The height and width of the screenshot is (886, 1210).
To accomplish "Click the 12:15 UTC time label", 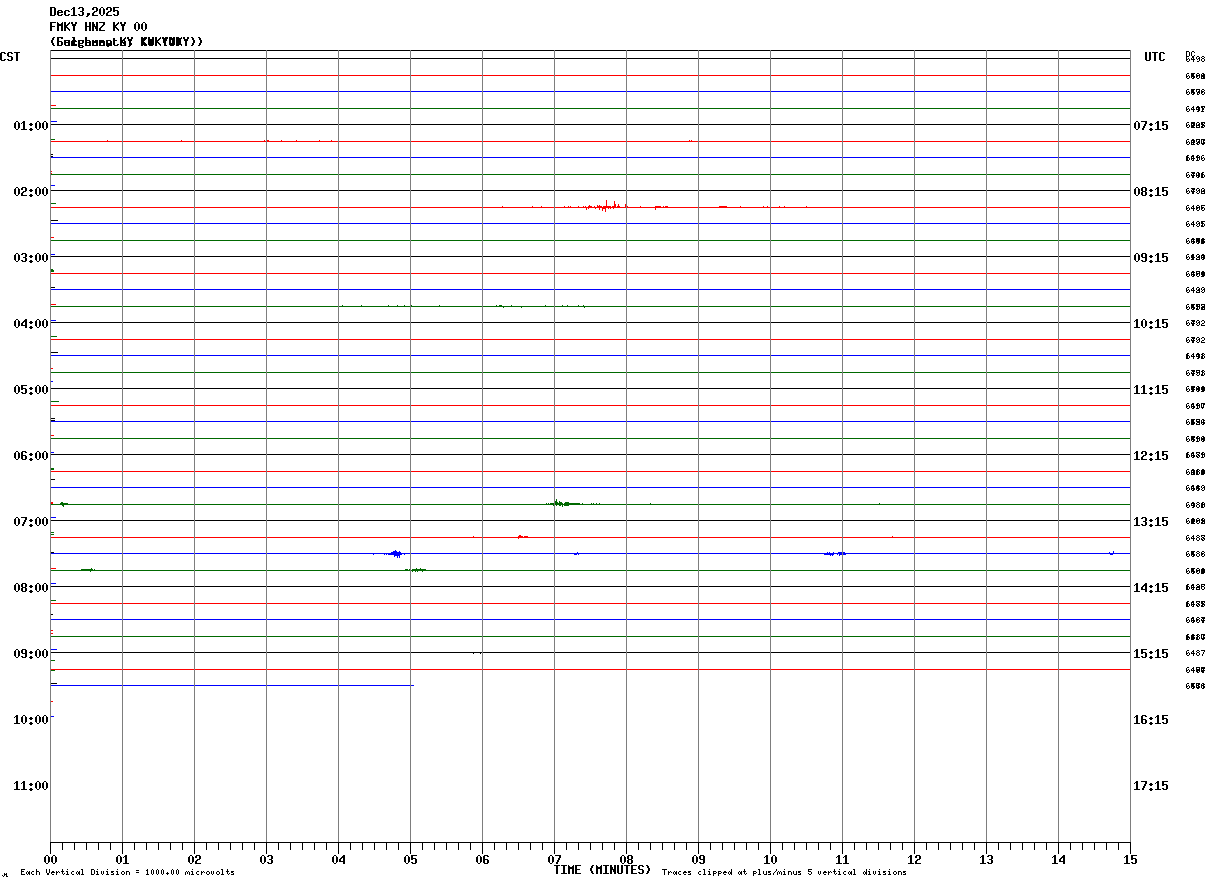I will [x=1151, y=455].
